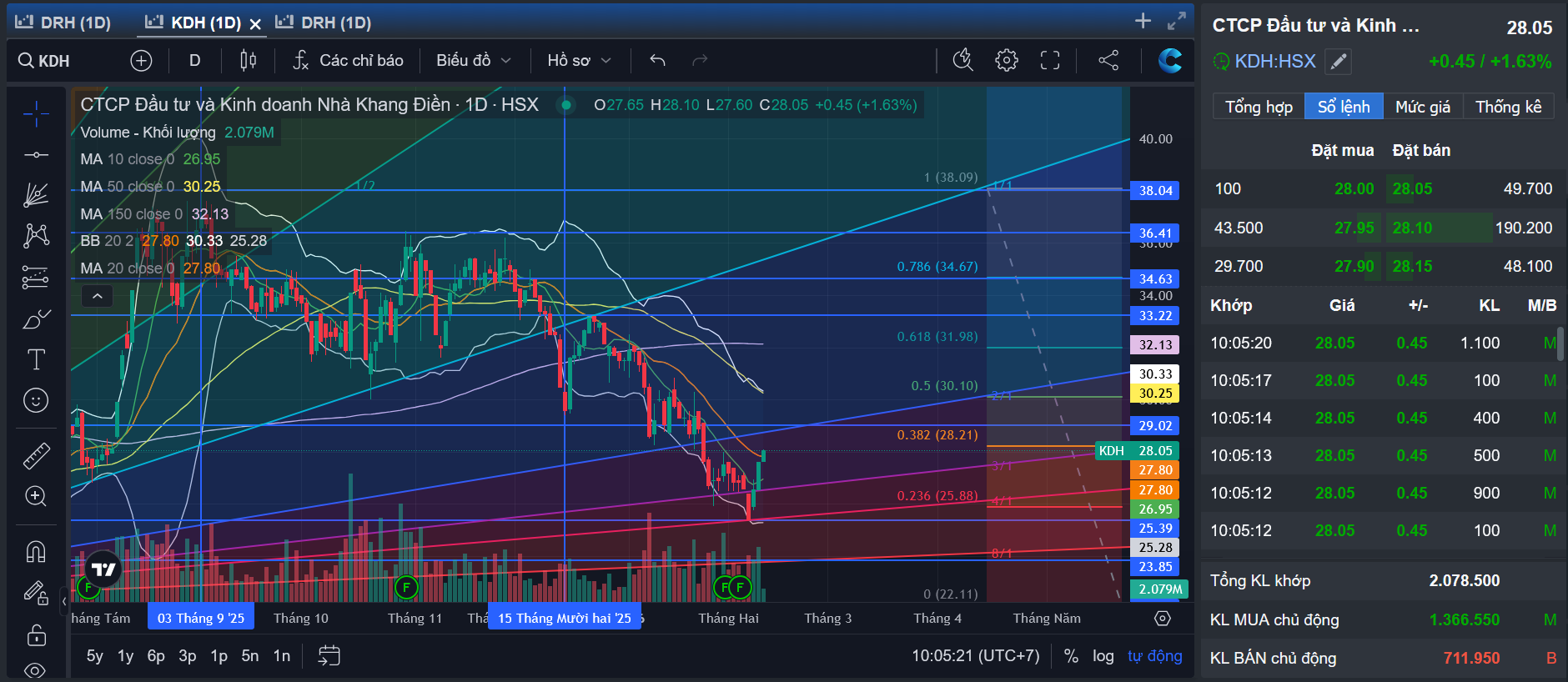
Task: Switch to the last DRH (1D) tab
Action: coord(324,23)
